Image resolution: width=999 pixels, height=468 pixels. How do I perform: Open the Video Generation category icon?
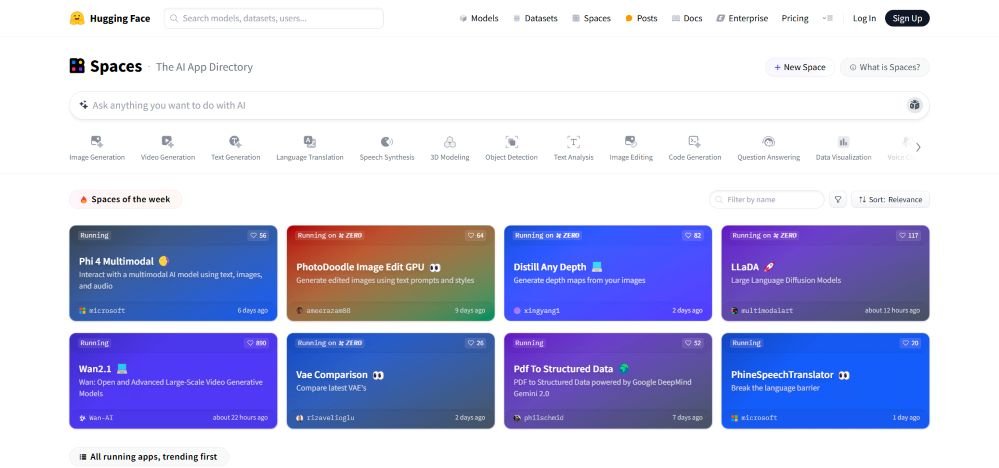coord(168,141)
